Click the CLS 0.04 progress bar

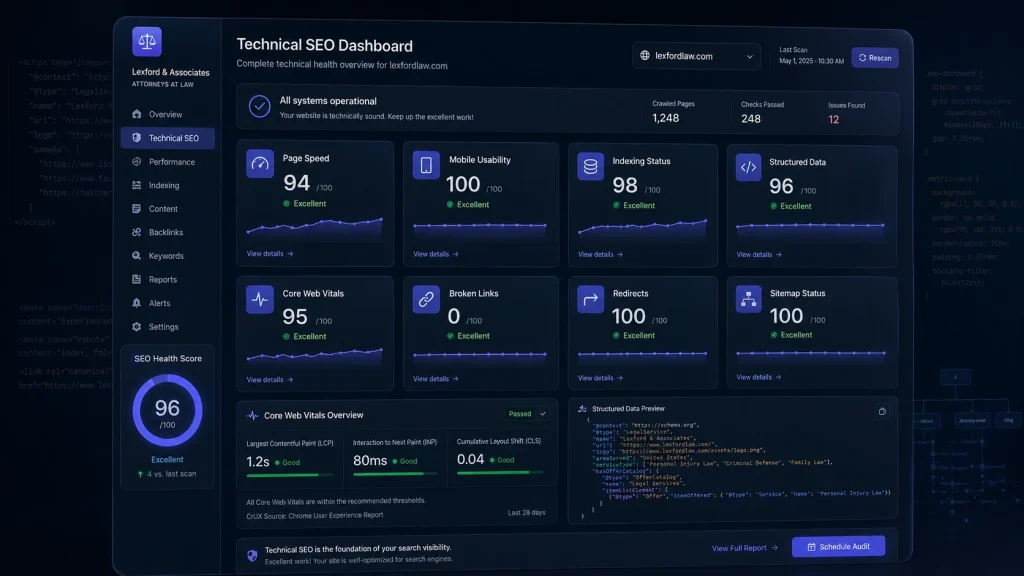point(500,472)
